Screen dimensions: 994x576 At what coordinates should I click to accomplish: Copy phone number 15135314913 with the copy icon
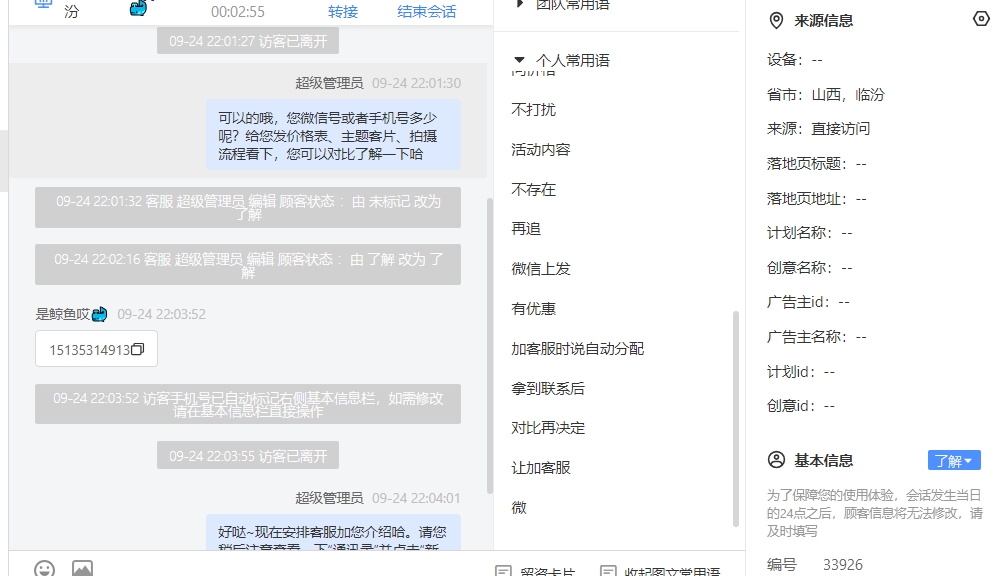(138, 349)
